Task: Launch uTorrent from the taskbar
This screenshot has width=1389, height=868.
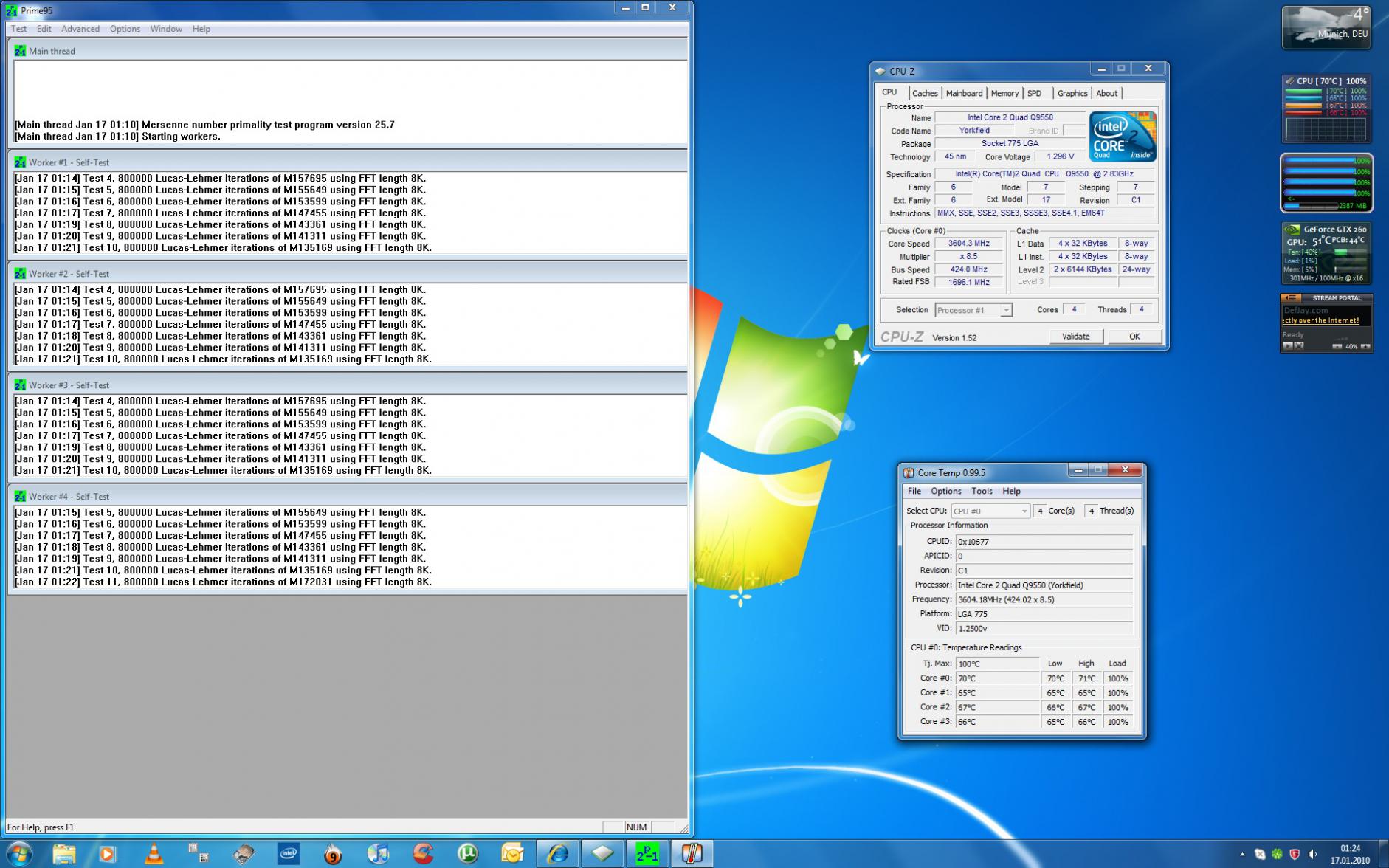Action: point(468,854)
